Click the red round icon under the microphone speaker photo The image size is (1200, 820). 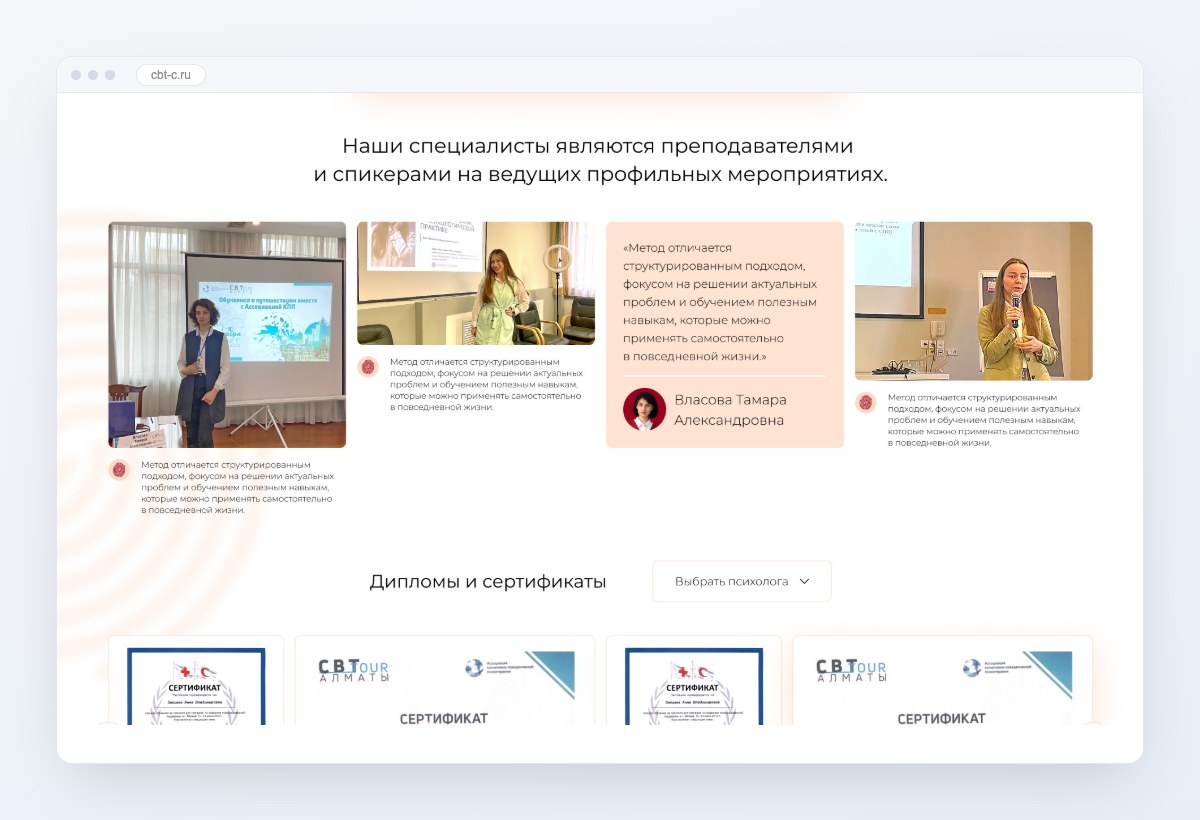[x=866, y=403]
